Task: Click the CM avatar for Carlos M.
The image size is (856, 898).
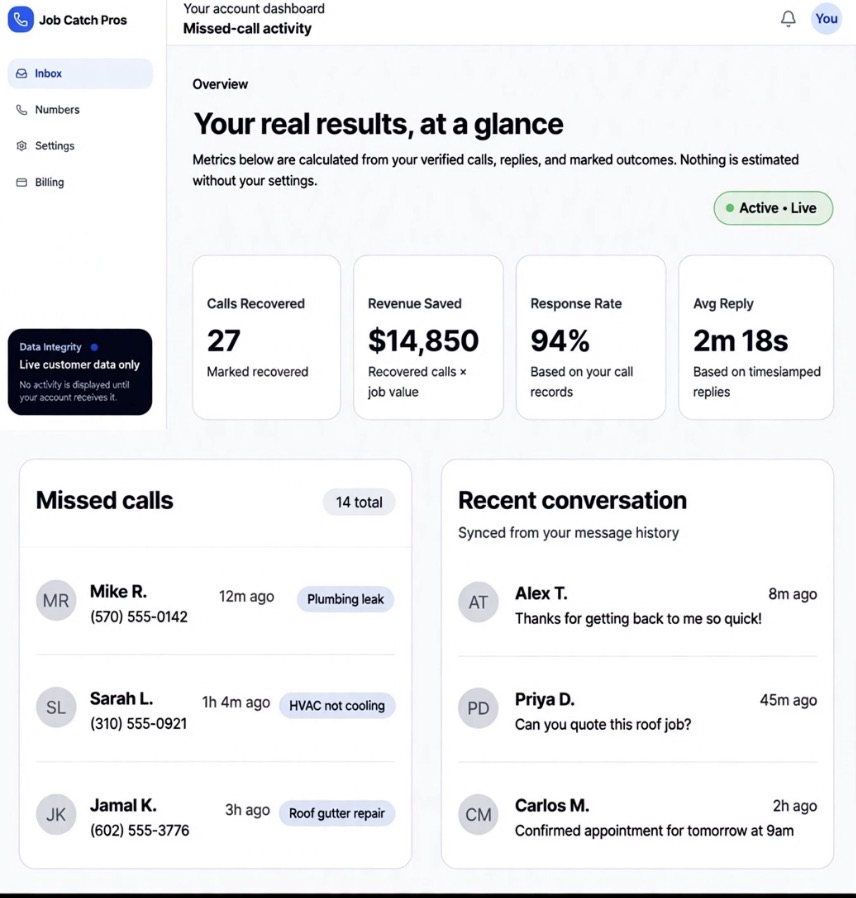Action: [478, 814]
